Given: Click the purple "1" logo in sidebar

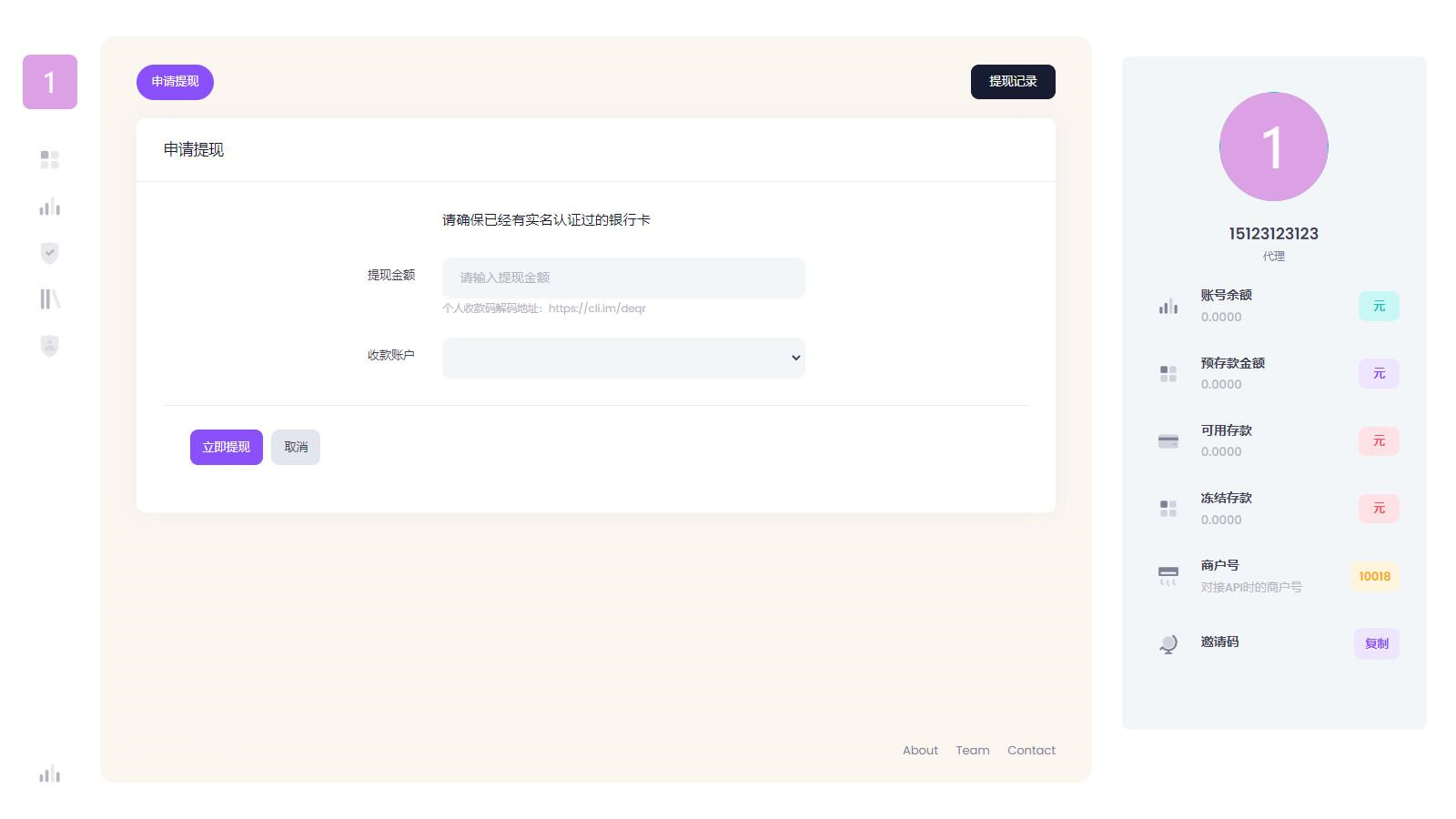Looking at the screenshot, I should pyautogui.click(x=50, y=82).
